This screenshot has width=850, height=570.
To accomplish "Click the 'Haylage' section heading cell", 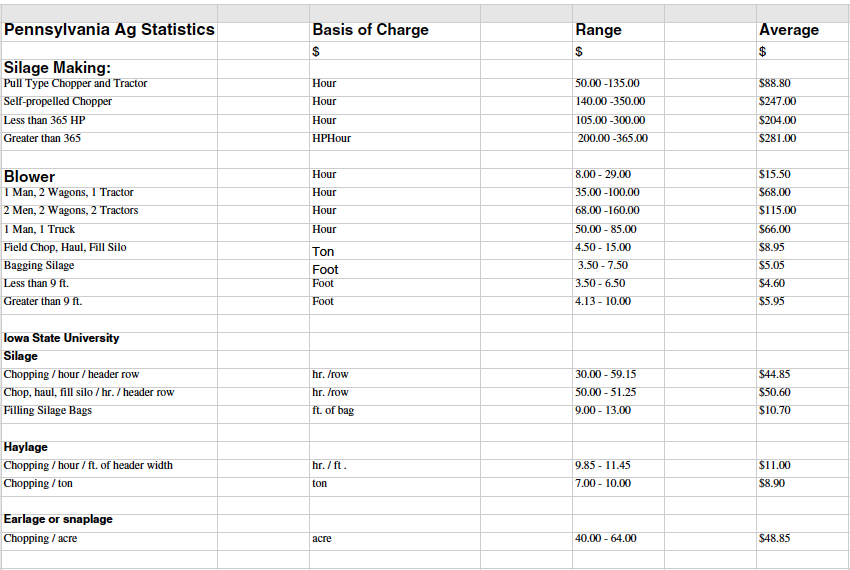I will coord(26,447).
